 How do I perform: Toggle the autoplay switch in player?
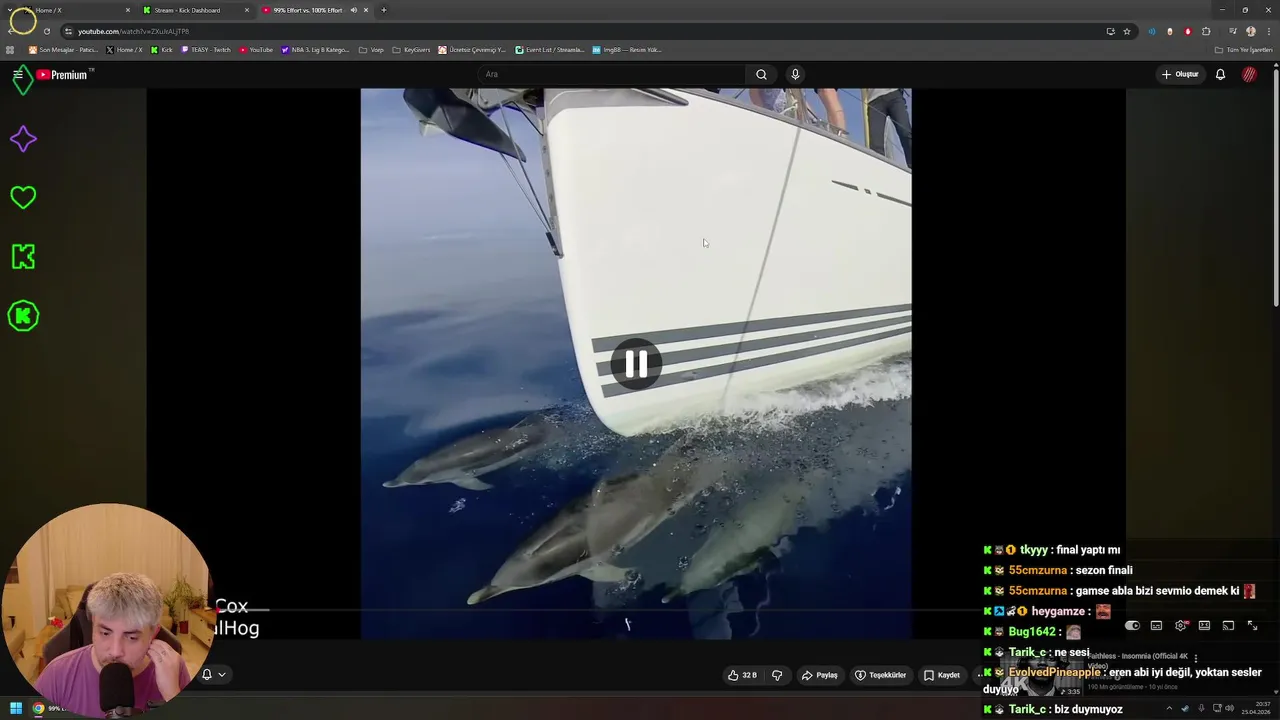tap(1132, 626)
